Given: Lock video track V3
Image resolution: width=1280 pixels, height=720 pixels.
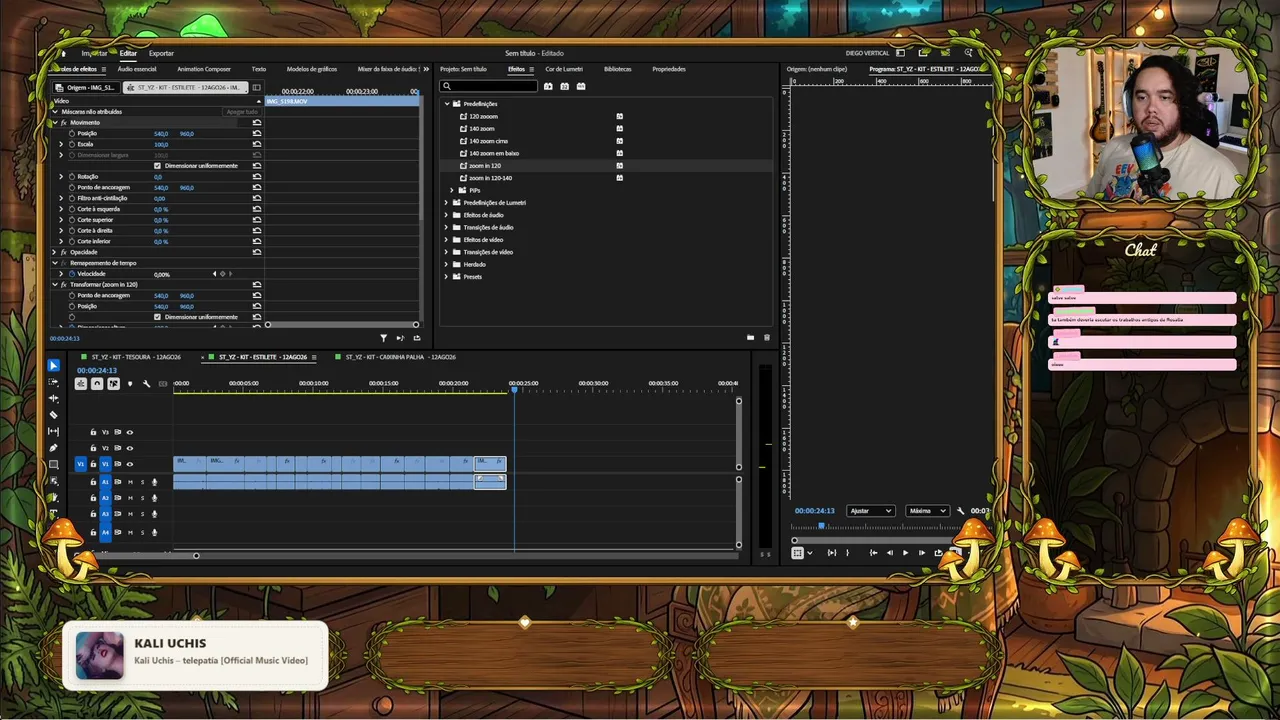Looking at the screenshot, I should 94,432.
